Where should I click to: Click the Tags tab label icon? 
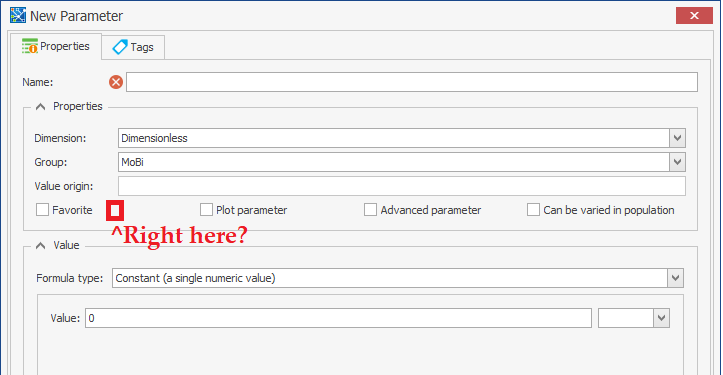tap(120, 47)
